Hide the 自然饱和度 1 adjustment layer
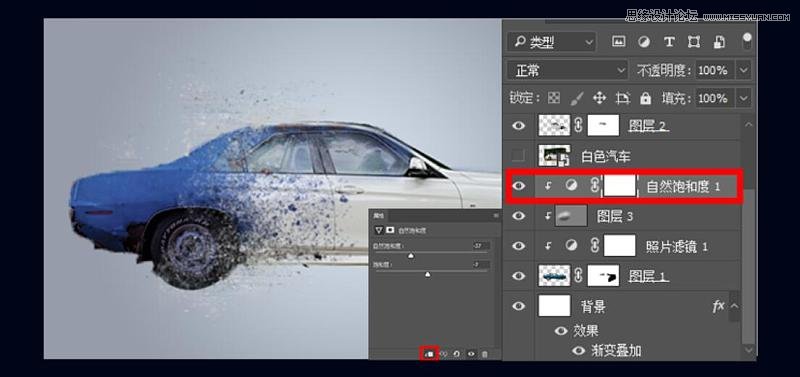This screenshot has width=800, height=377. (518, 186)
